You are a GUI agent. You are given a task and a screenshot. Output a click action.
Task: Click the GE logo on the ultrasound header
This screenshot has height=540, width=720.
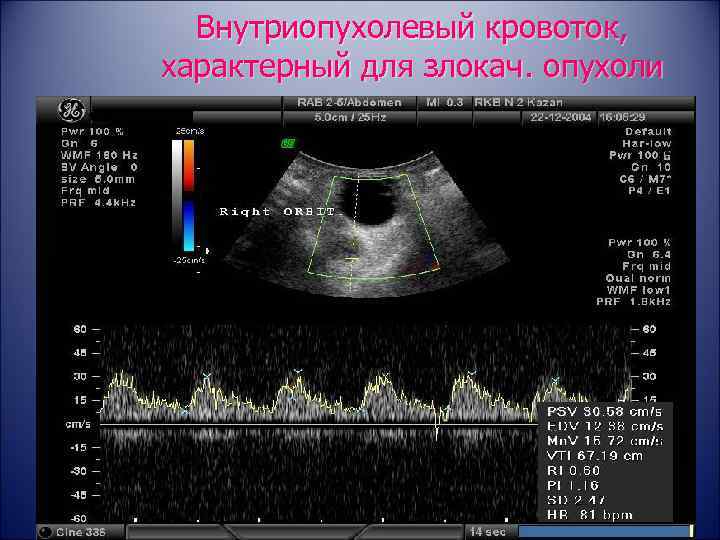72,111
